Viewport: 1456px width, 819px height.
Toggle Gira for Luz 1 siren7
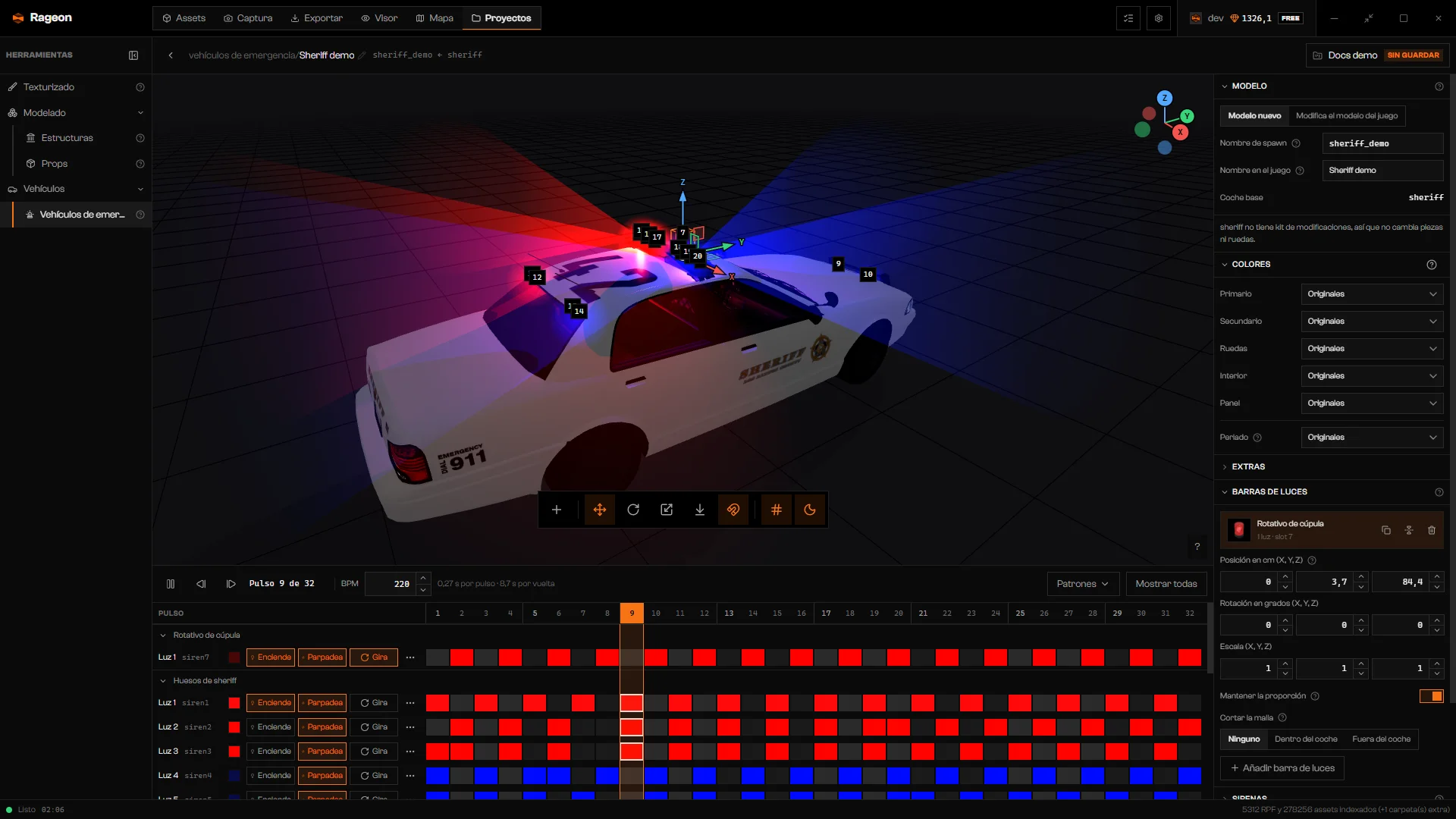tap(374, 657)
